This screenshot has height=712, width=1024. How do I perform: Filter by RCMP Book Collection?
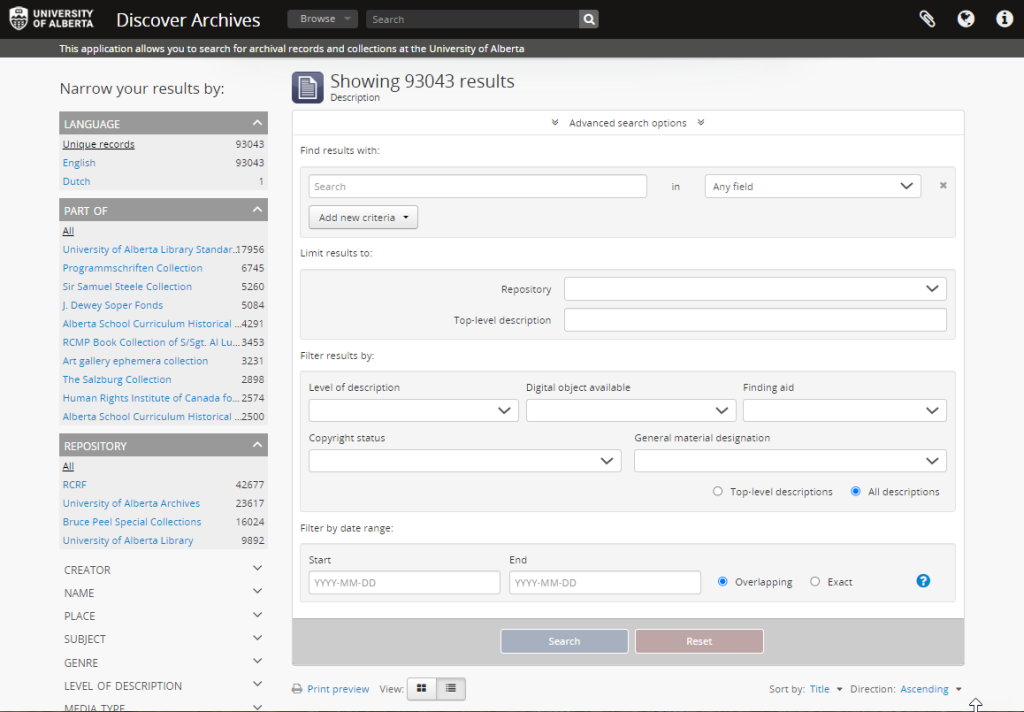coord(151,342)
